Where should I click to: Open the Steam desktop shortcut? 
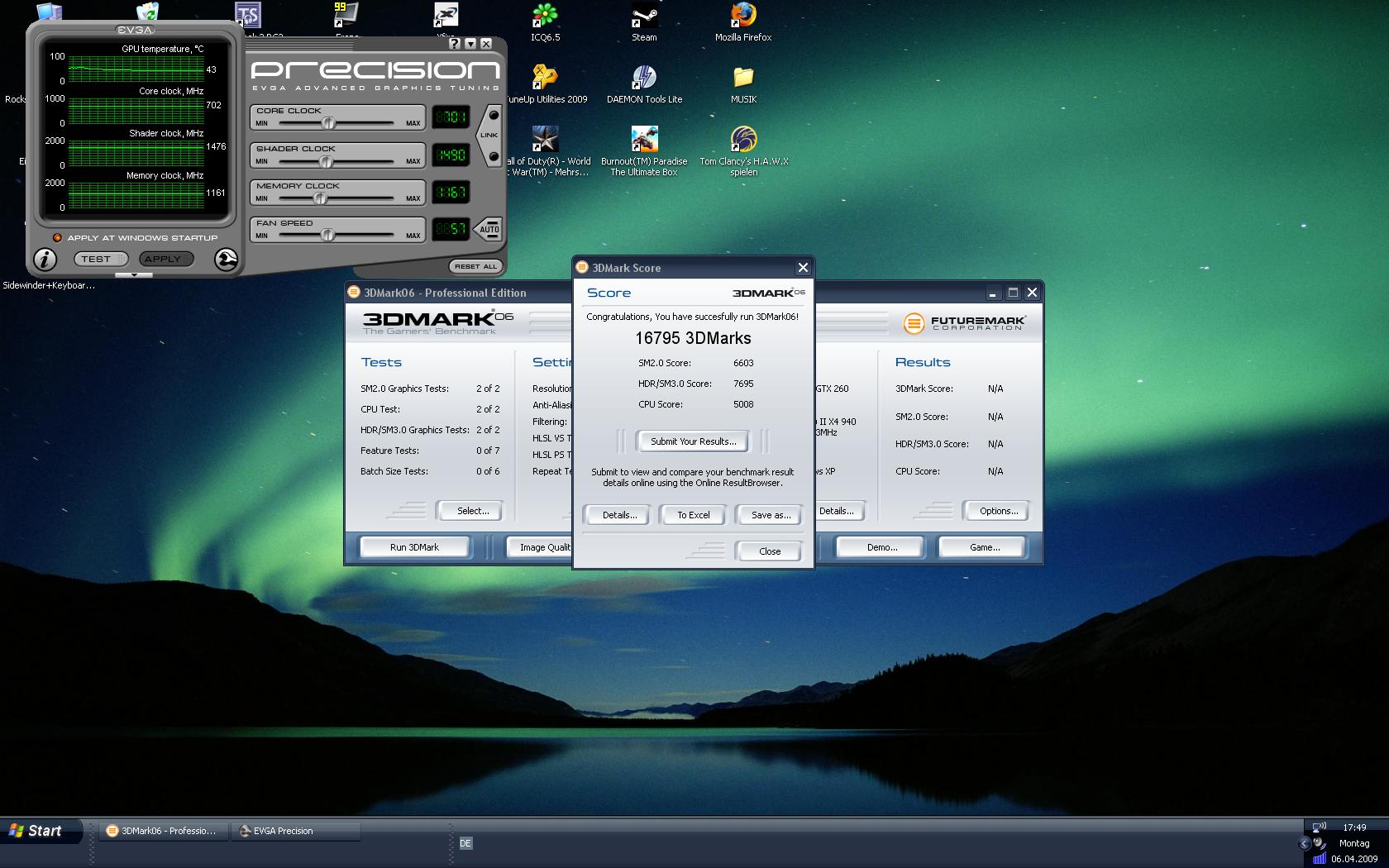pos(644,22)
